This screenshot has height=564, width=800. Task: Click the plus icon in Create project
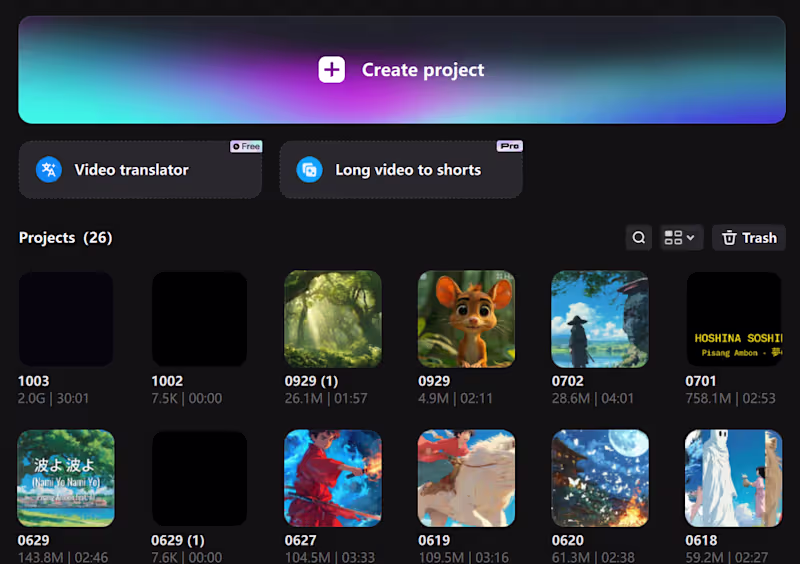(332, 69)
